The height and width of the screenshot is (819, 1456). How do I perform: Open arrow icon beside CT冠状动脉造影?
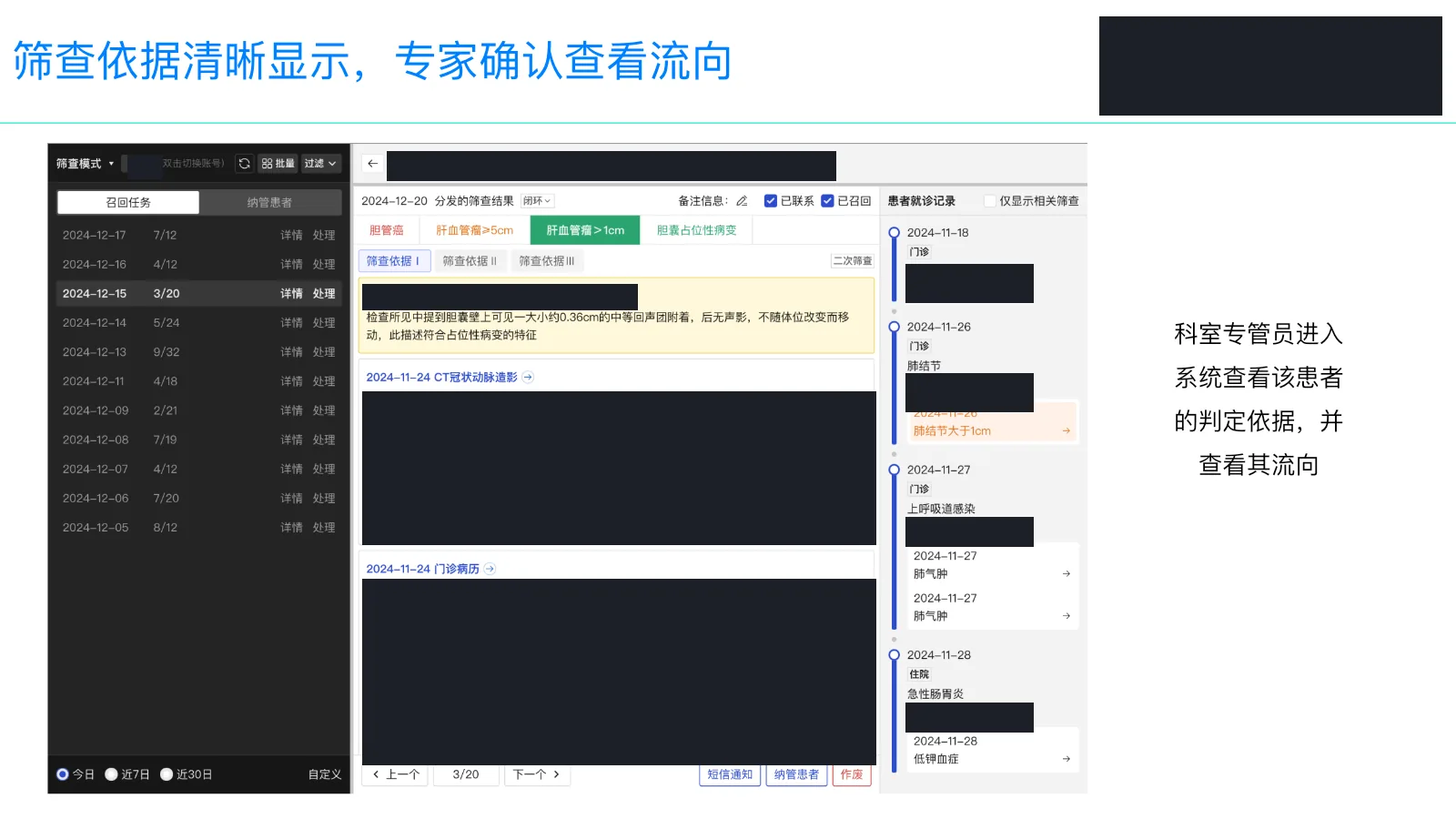coord(528,378)
